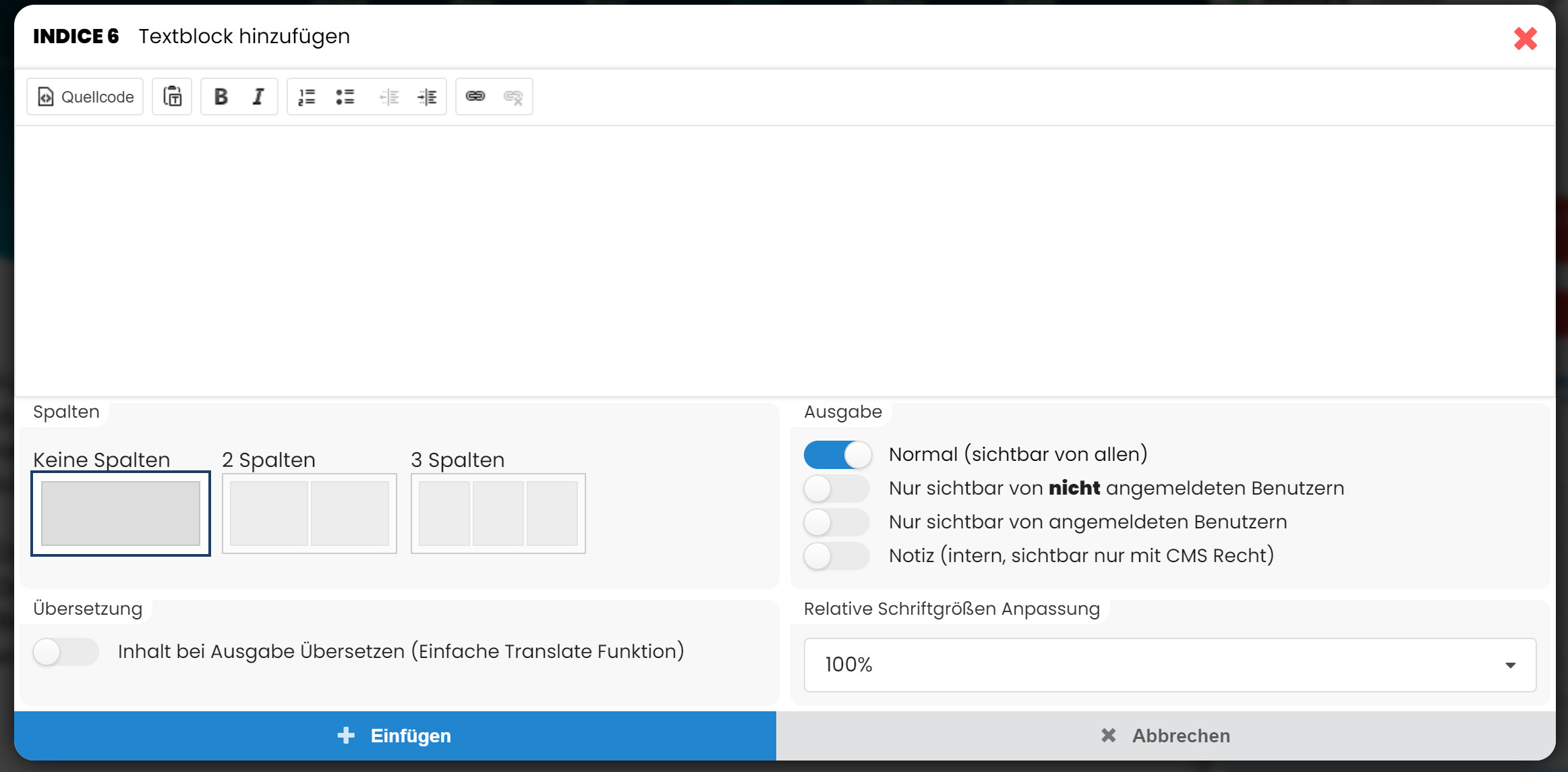The image size is (1568, 772).
Task: Click the Einfügen button
Action: click(x=395, y=736)
